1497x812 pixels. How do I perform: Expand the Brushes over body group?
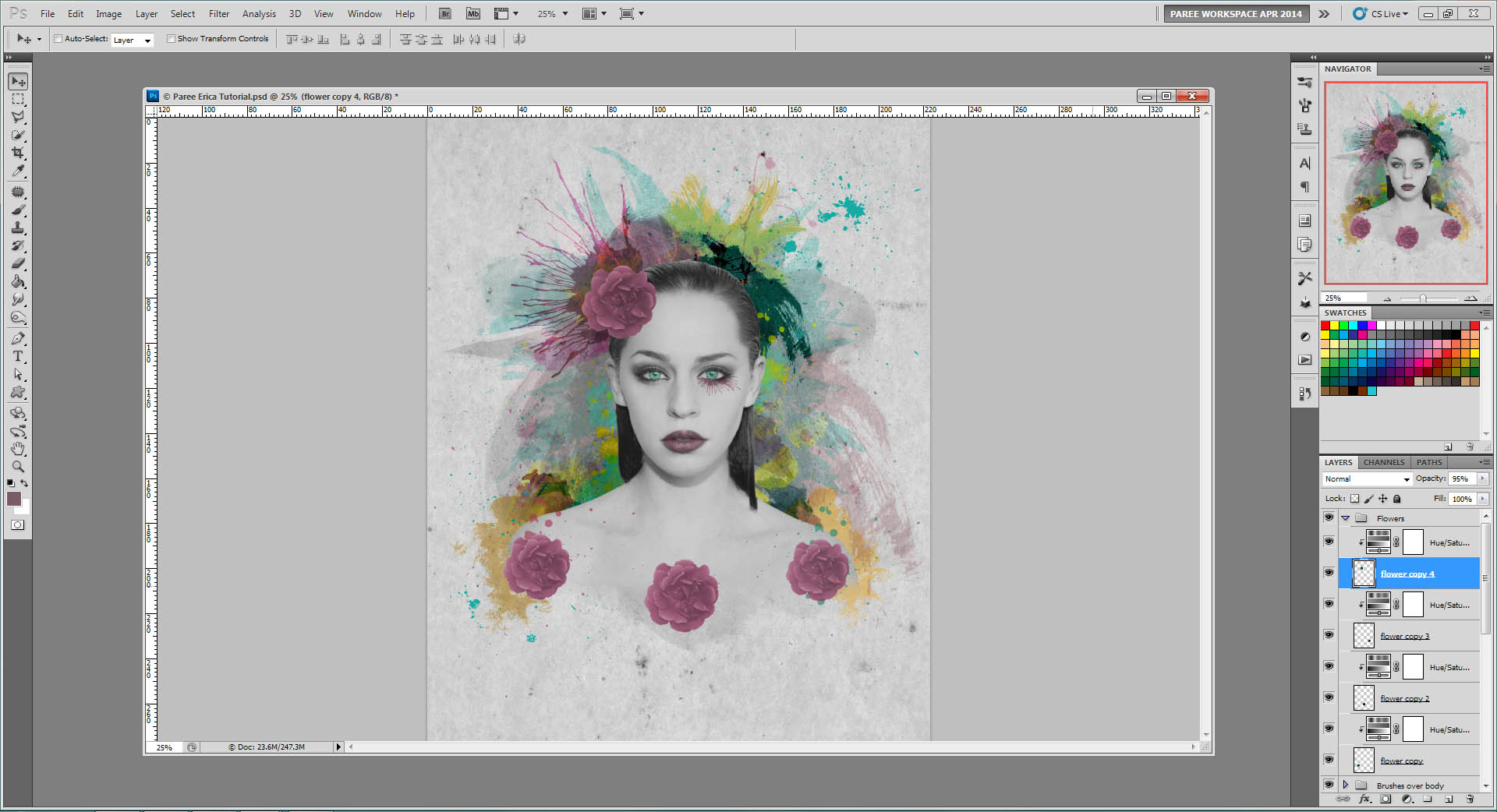pos(1344,786)
